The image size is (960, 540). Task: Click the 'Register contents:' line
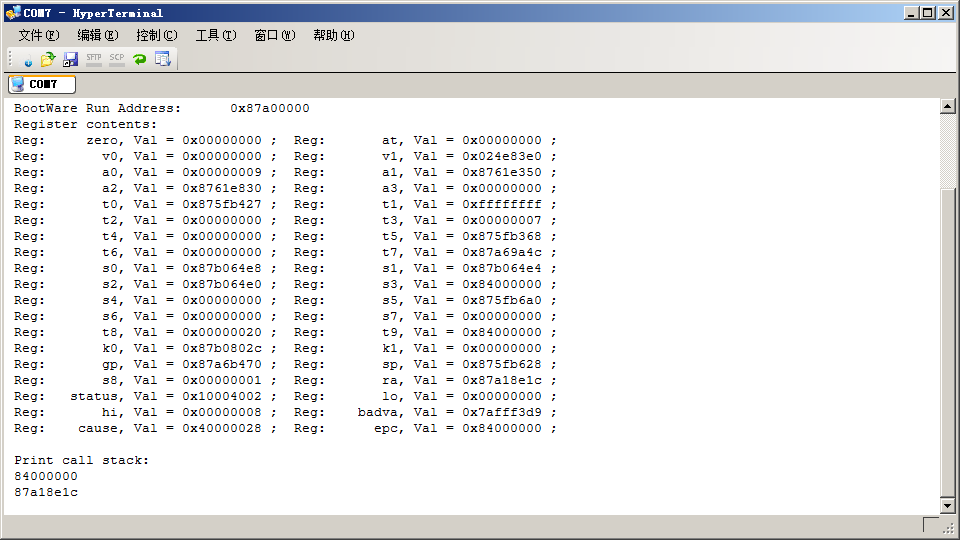click(x=86, y=124)
